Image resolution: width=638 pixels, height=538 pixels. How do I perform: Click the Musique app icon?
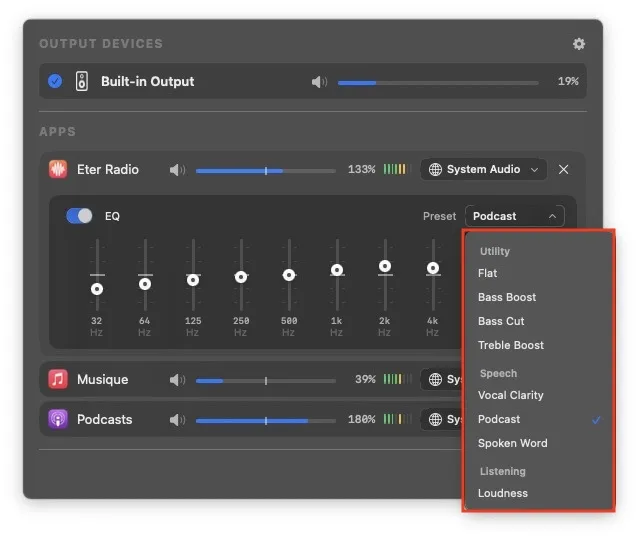tap(58, 379)
